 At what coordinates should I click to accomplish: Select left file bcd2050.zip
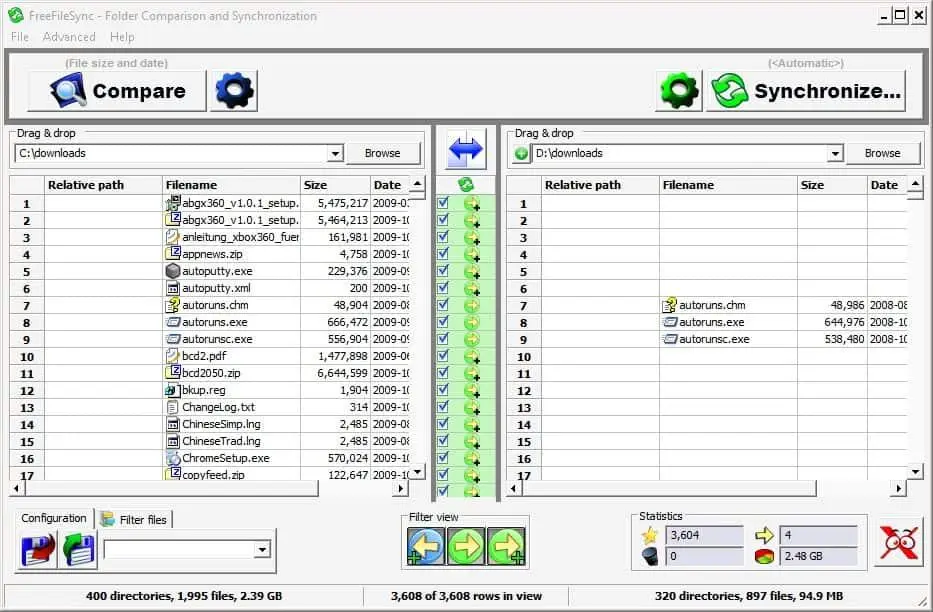[x=211, y=374]
